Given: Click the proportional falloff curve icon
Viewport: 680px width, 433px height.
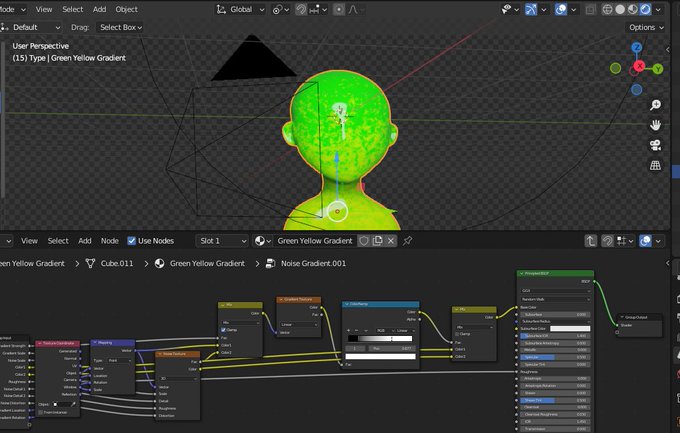Looking at the screenshot, I should [353, 10].
